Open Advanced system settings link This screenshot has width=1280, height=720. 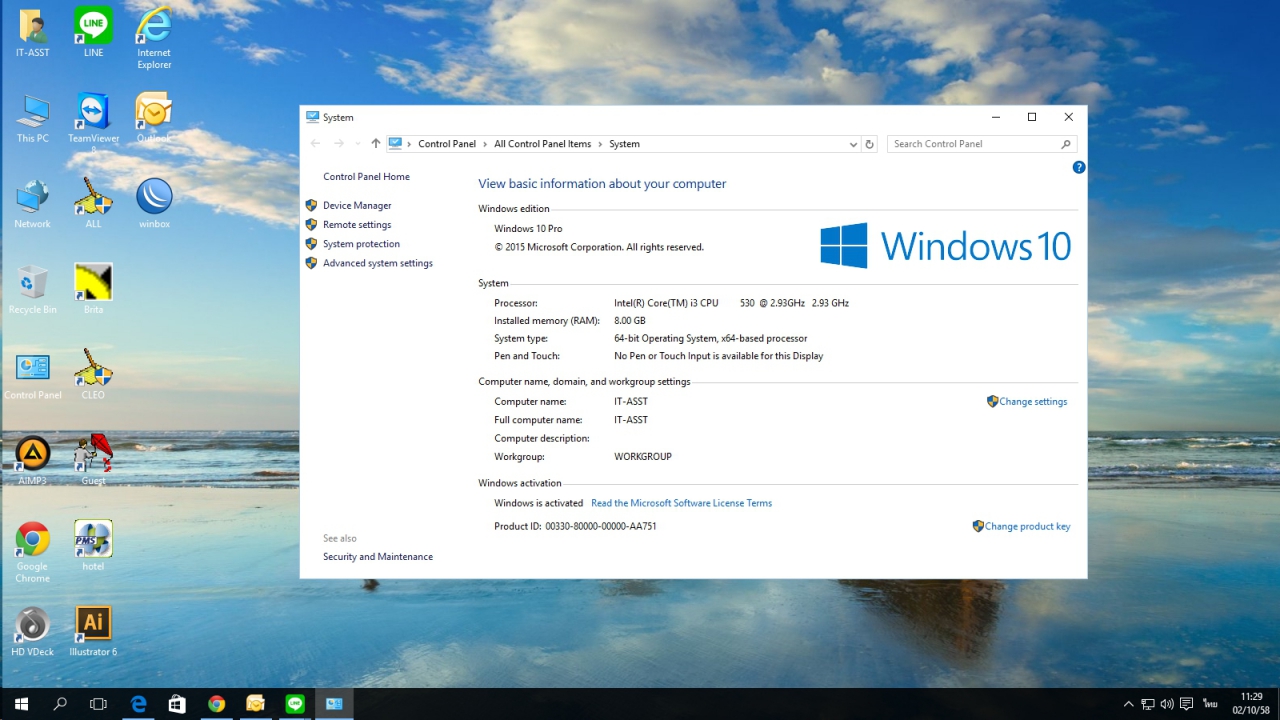point(378,264)
